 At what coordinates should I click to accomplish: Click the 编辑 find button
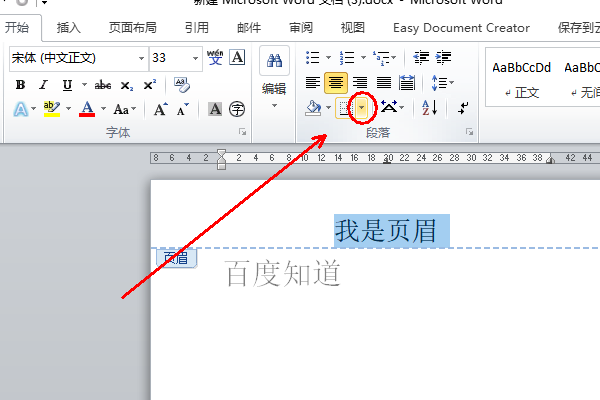tap(273, 72)
